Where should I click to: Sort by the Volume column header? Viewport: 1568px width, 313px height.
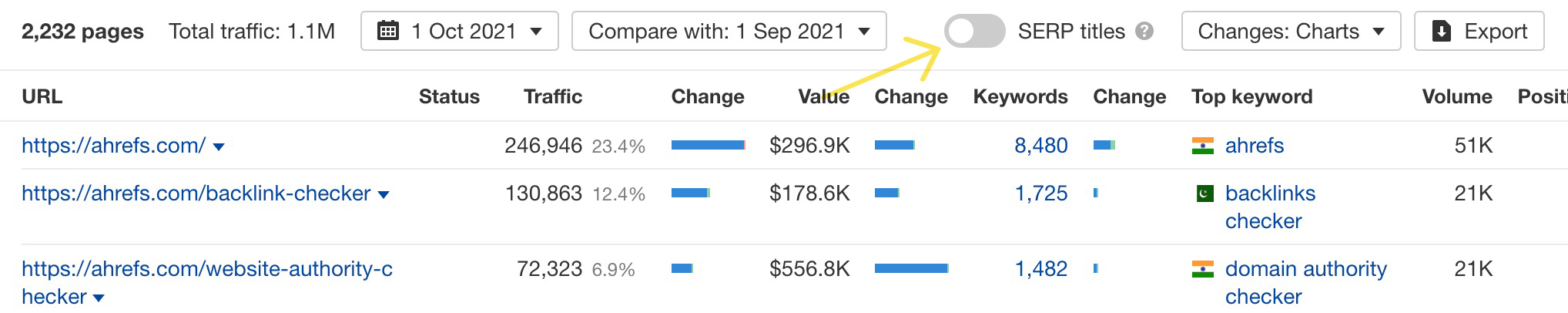1456,96
